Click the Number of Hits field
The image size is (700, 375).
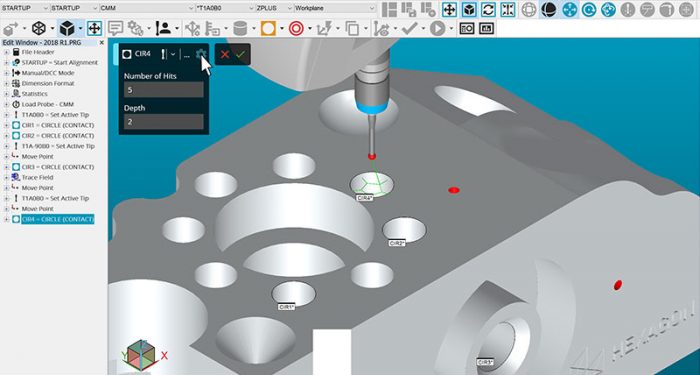click(164, 90)
